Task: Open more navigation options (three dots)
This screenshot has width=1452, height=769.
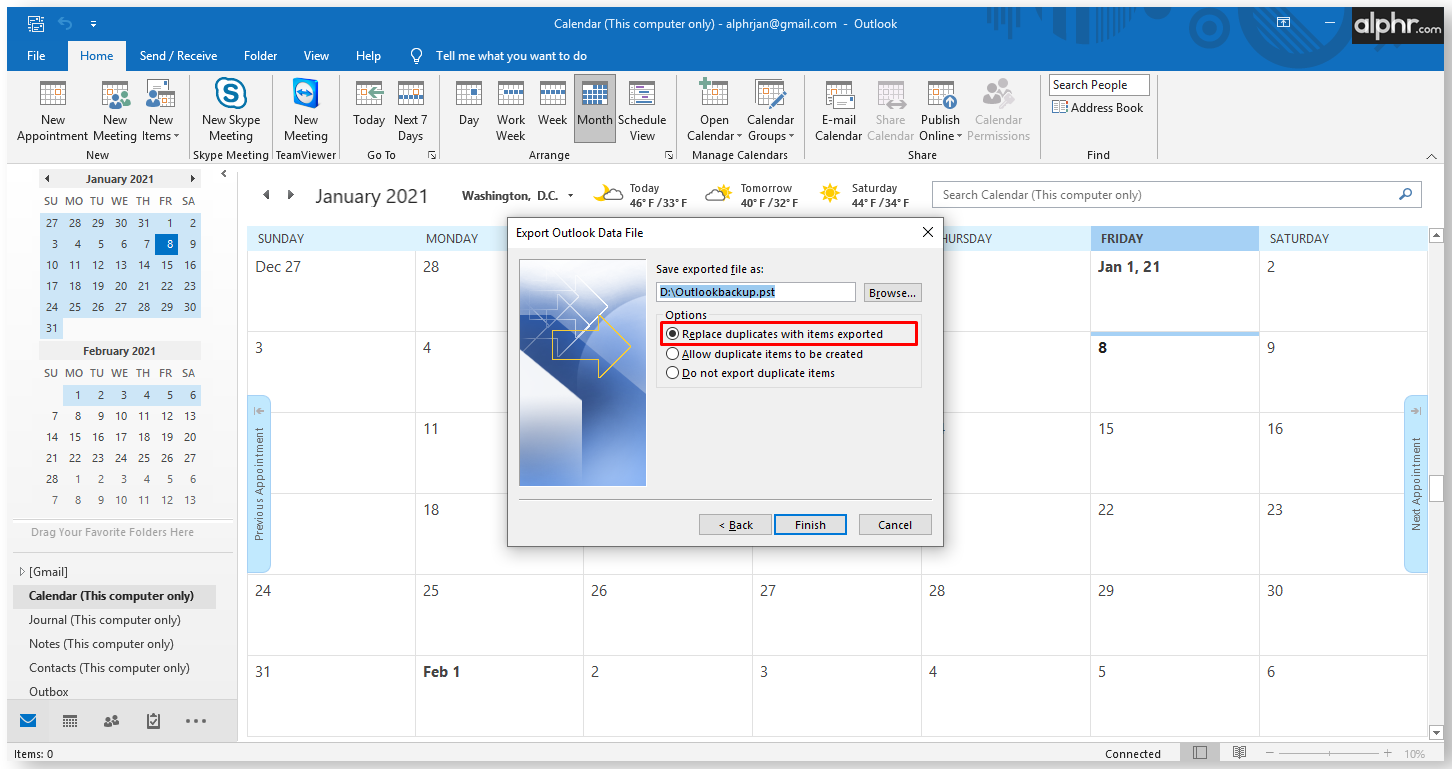Action: pos(196,720)
